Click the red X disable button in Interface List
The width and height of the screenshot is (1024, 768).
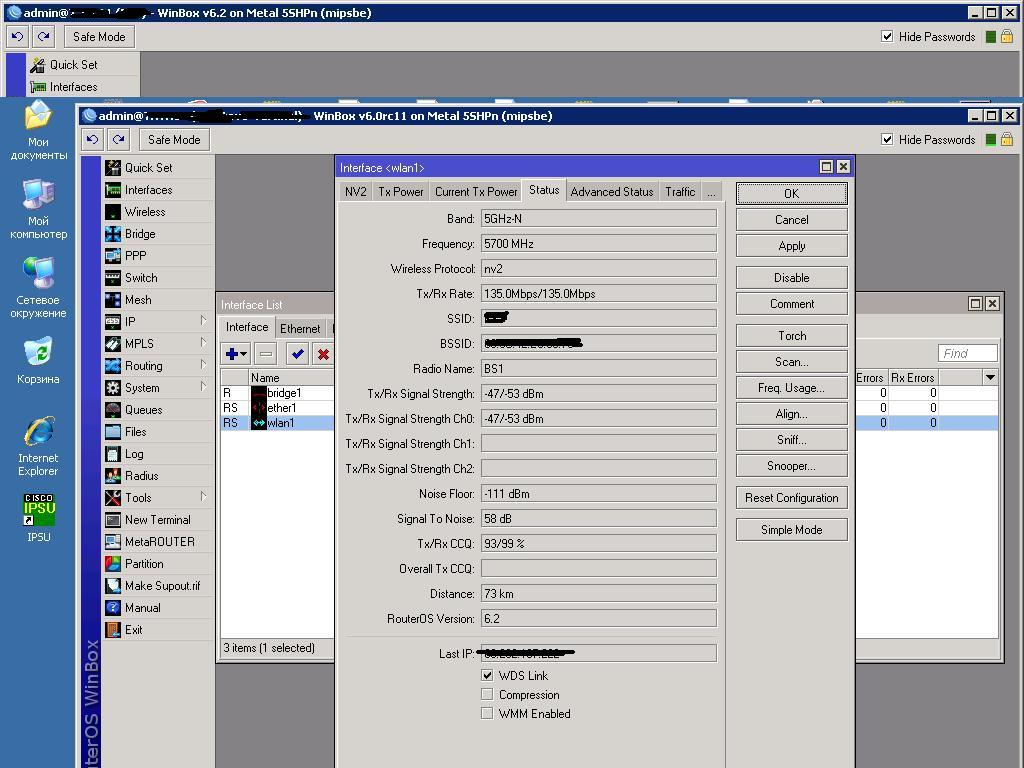pyautogui.click(x=323, y=354)
